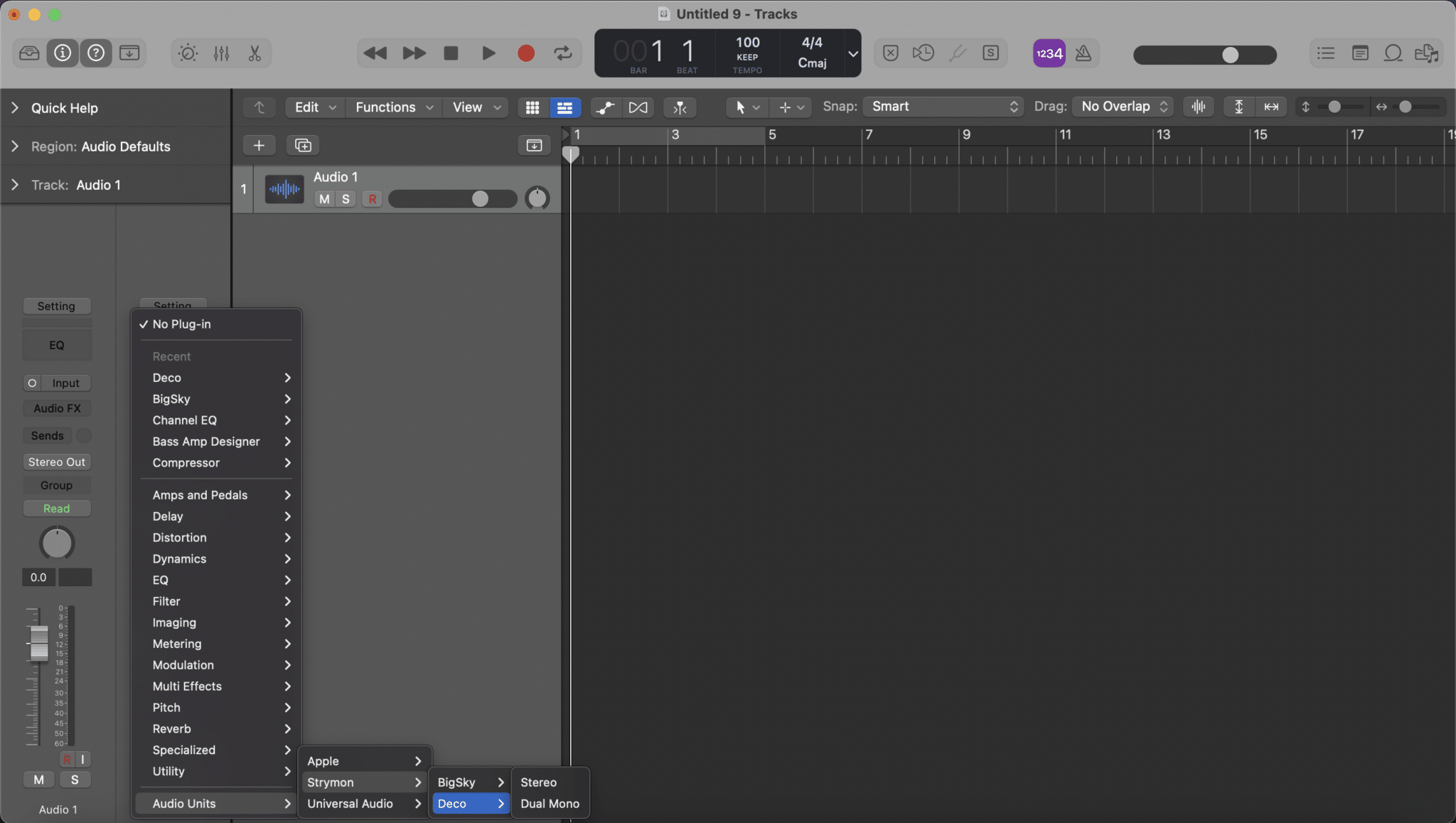Toggle the metronome on
The height and width of the screenshot is (823, 1456).
(1083, 53)
